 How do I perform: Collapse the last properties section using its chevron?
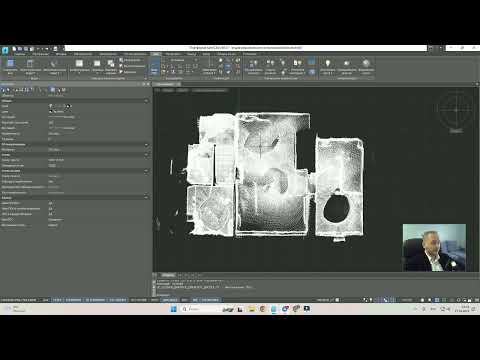[146, 198]
